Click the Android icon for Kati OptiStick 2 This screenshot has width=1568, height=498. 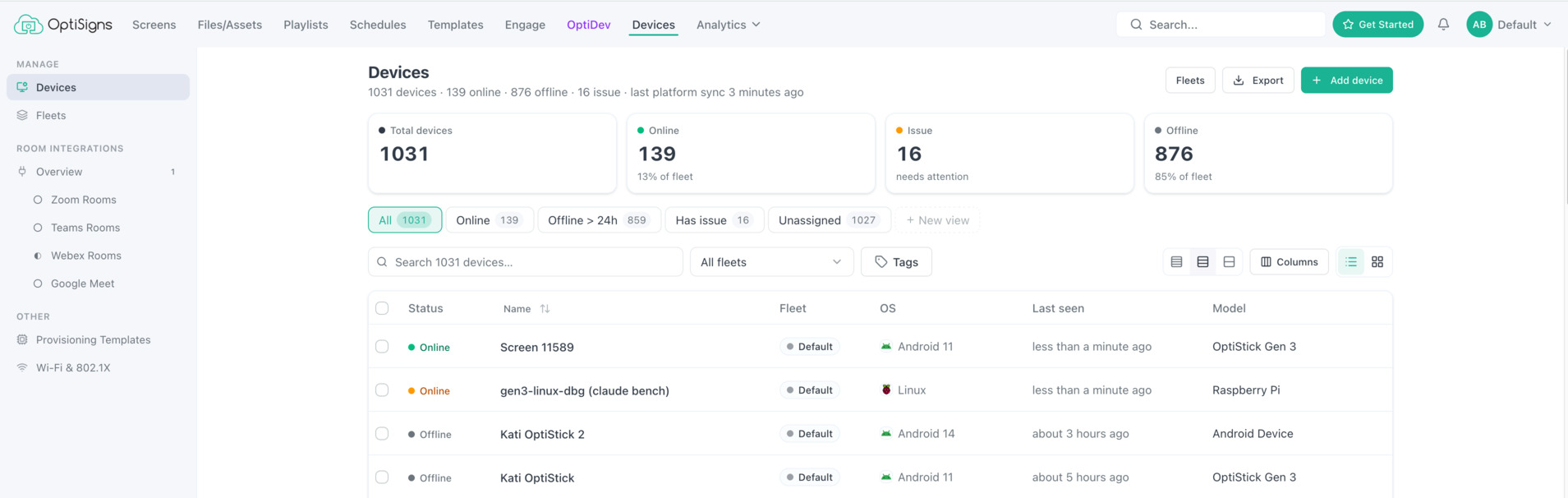pos(886,434)
